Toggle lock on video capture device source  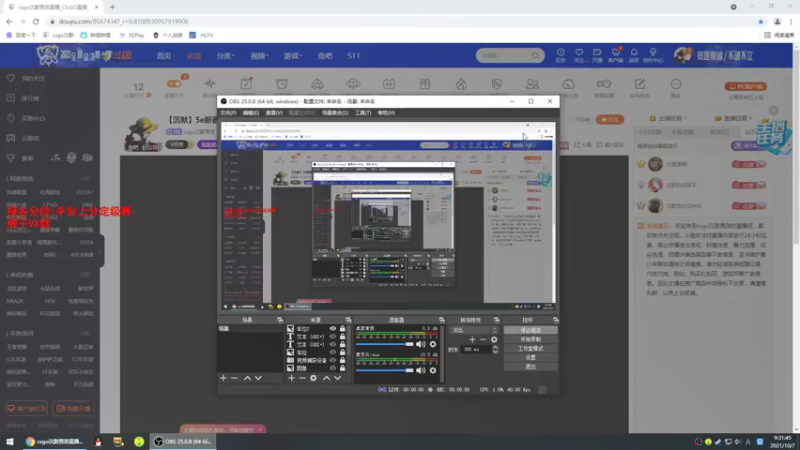pos(343,360)
